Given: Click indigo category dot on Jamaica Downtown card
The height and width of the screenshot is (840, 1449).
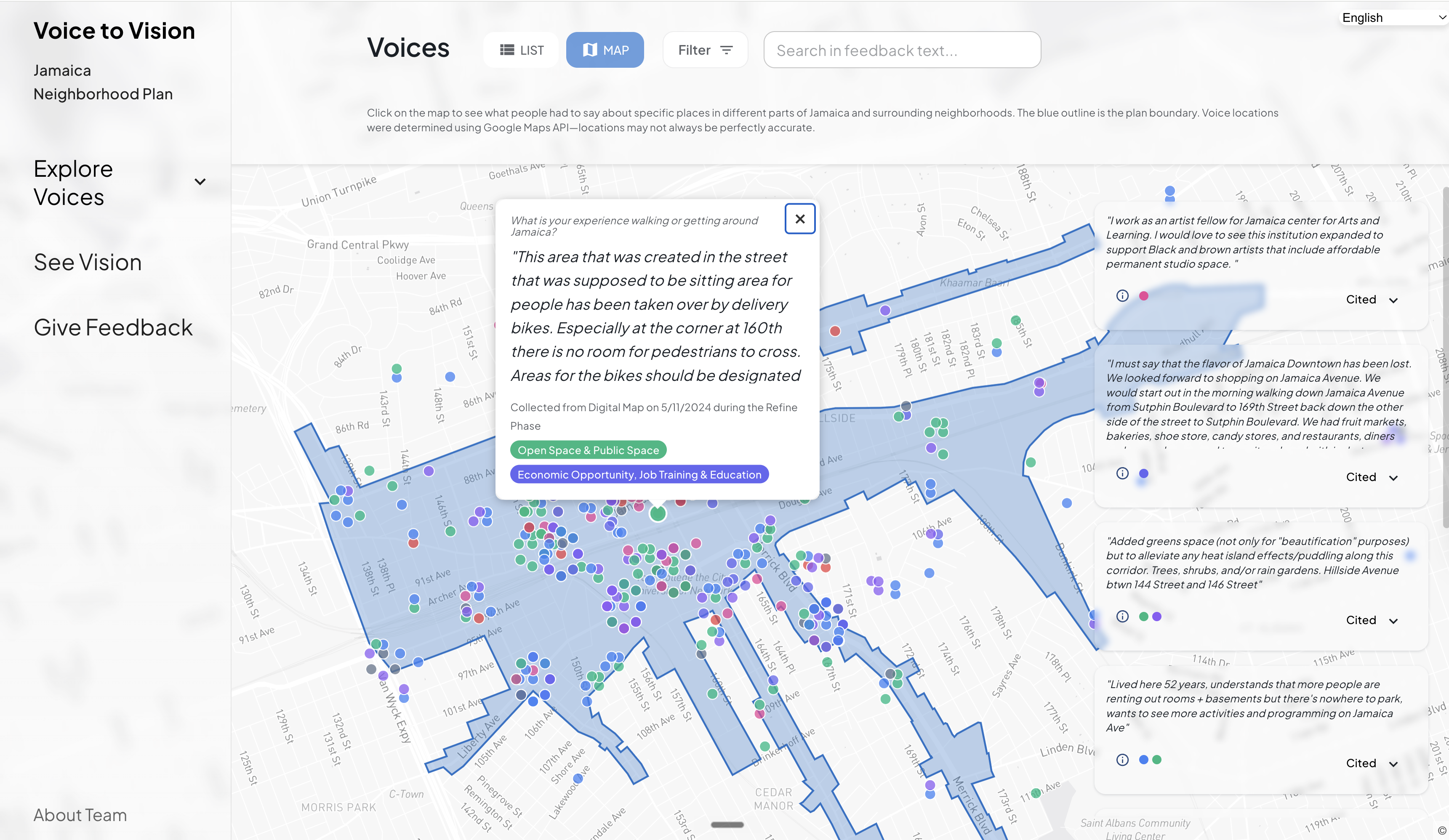Looking at the screenshot, I should point(1144,473).
